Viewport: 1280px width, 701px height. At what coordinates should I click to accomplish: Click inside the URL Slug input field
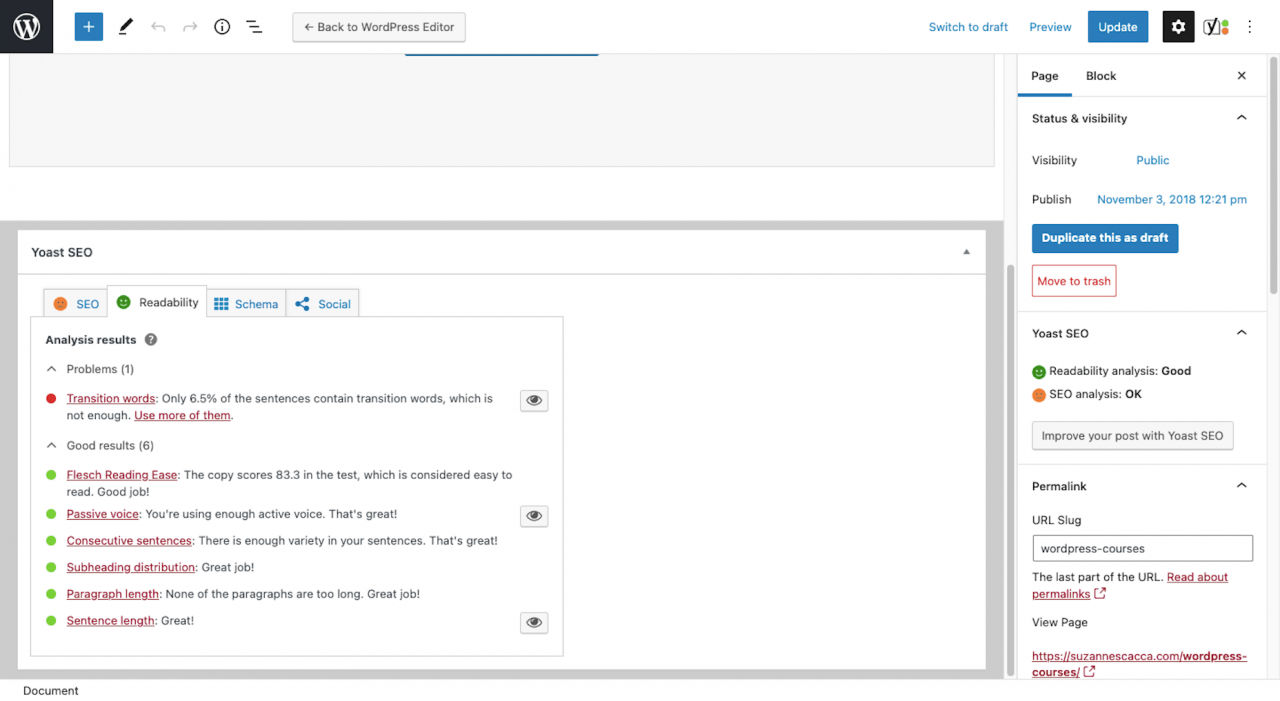[1142, 548]
